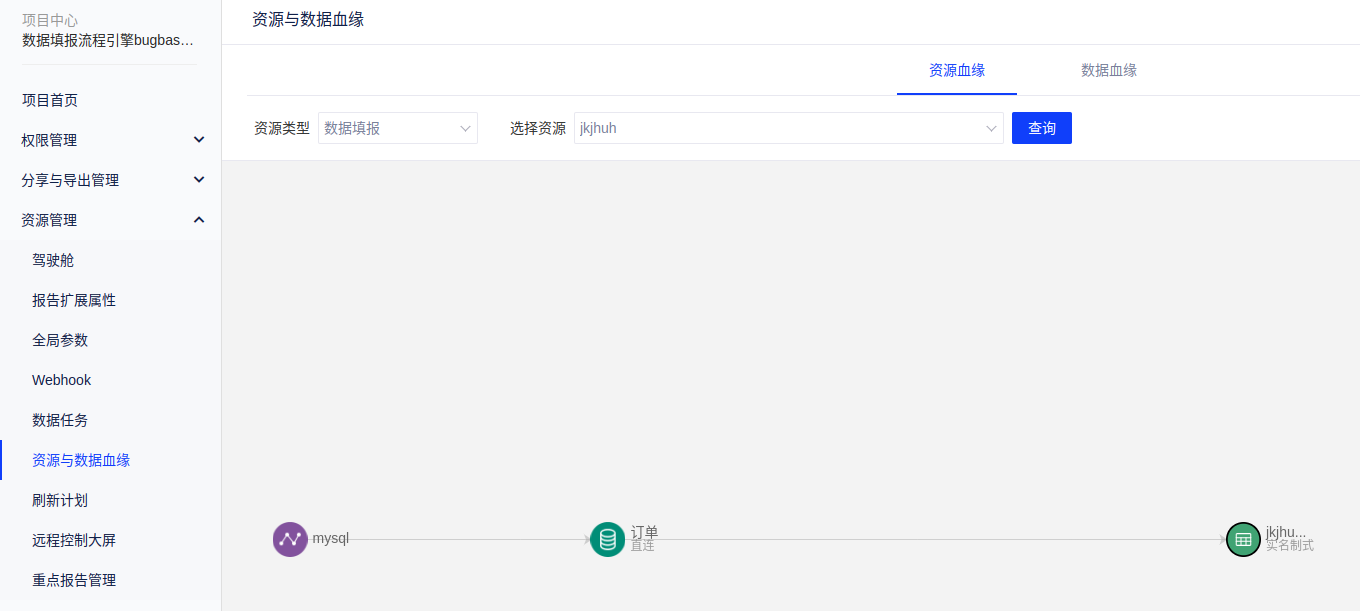Open 重点报告管理 in sidebar
The width and height of the screenshot is (1360, 611).
[x=74, y=580]
